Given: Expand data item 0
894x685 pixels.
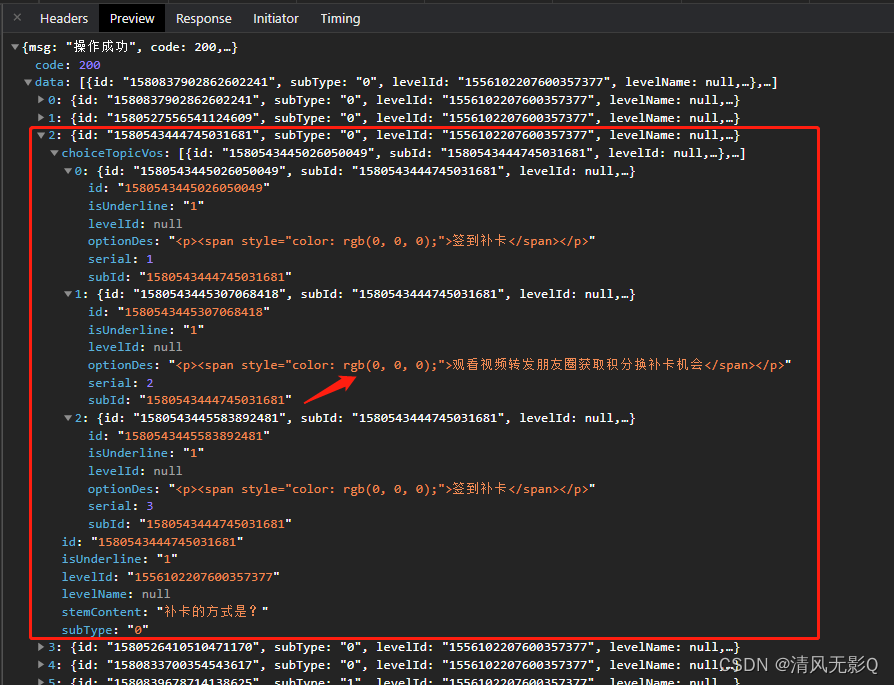Looking at the screenshot, I should click(41, 100).
